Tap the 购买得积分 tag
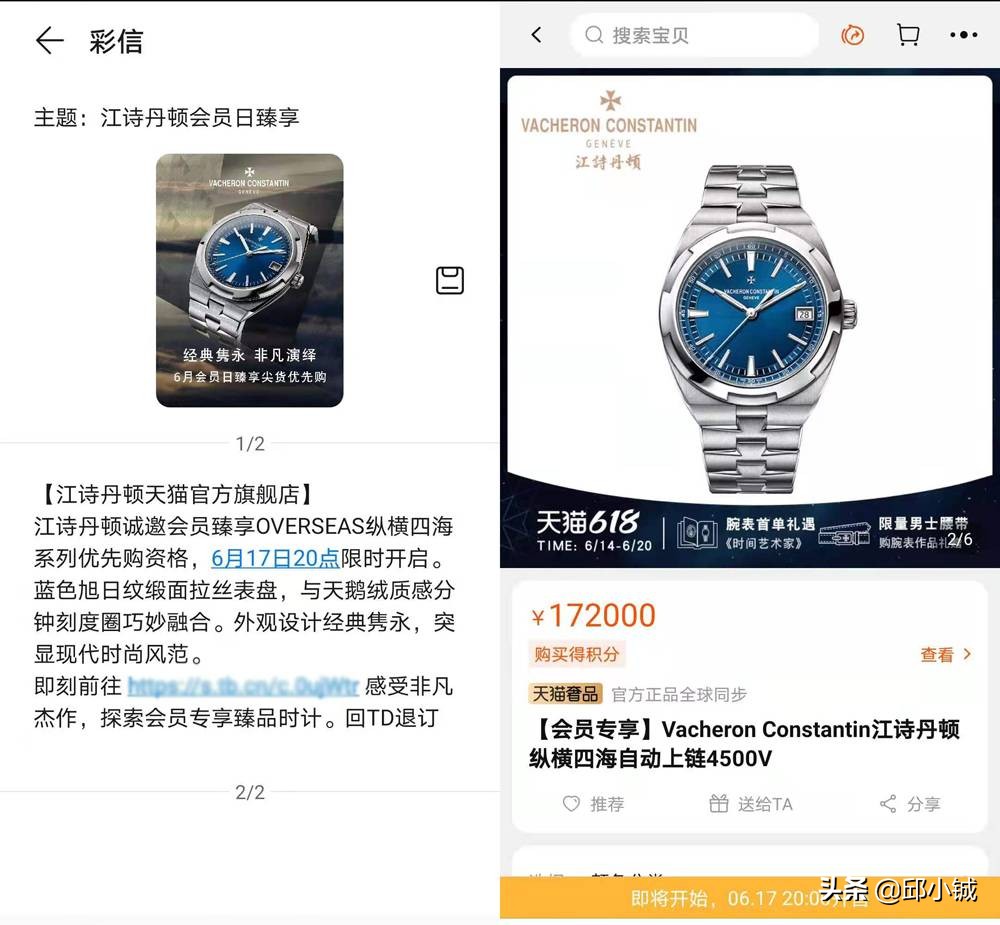The height and width of the screenshot is (925, 1000). click(x=577, y=654)
